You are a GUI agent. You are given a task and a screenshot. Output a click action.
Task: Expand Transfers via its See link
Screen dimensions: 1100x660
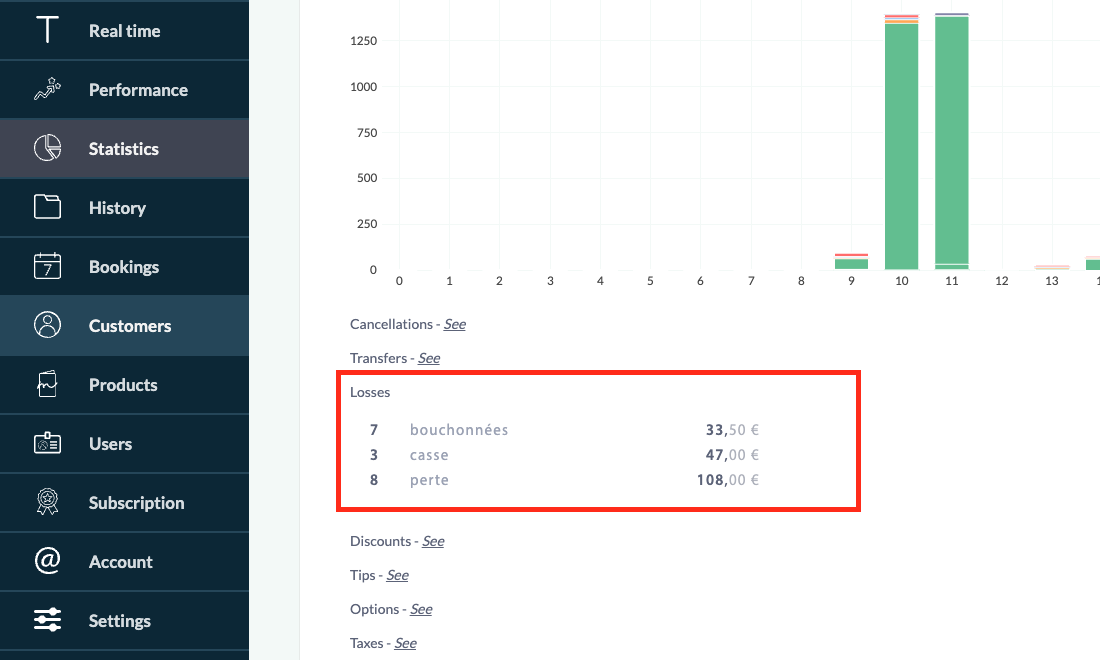(429, 358)
